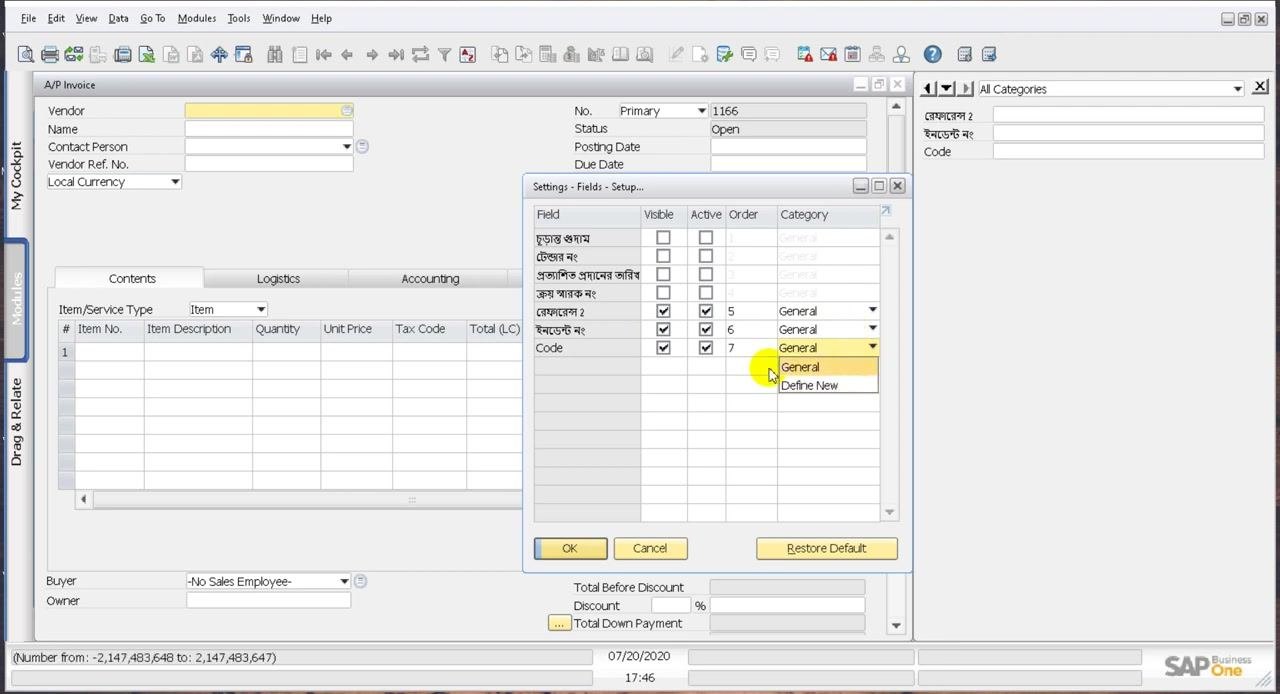The height and width of the screenshot is (694, 1280).
Task: Click the Target Document toolbar icon
Action: click(x=524, y=55)
